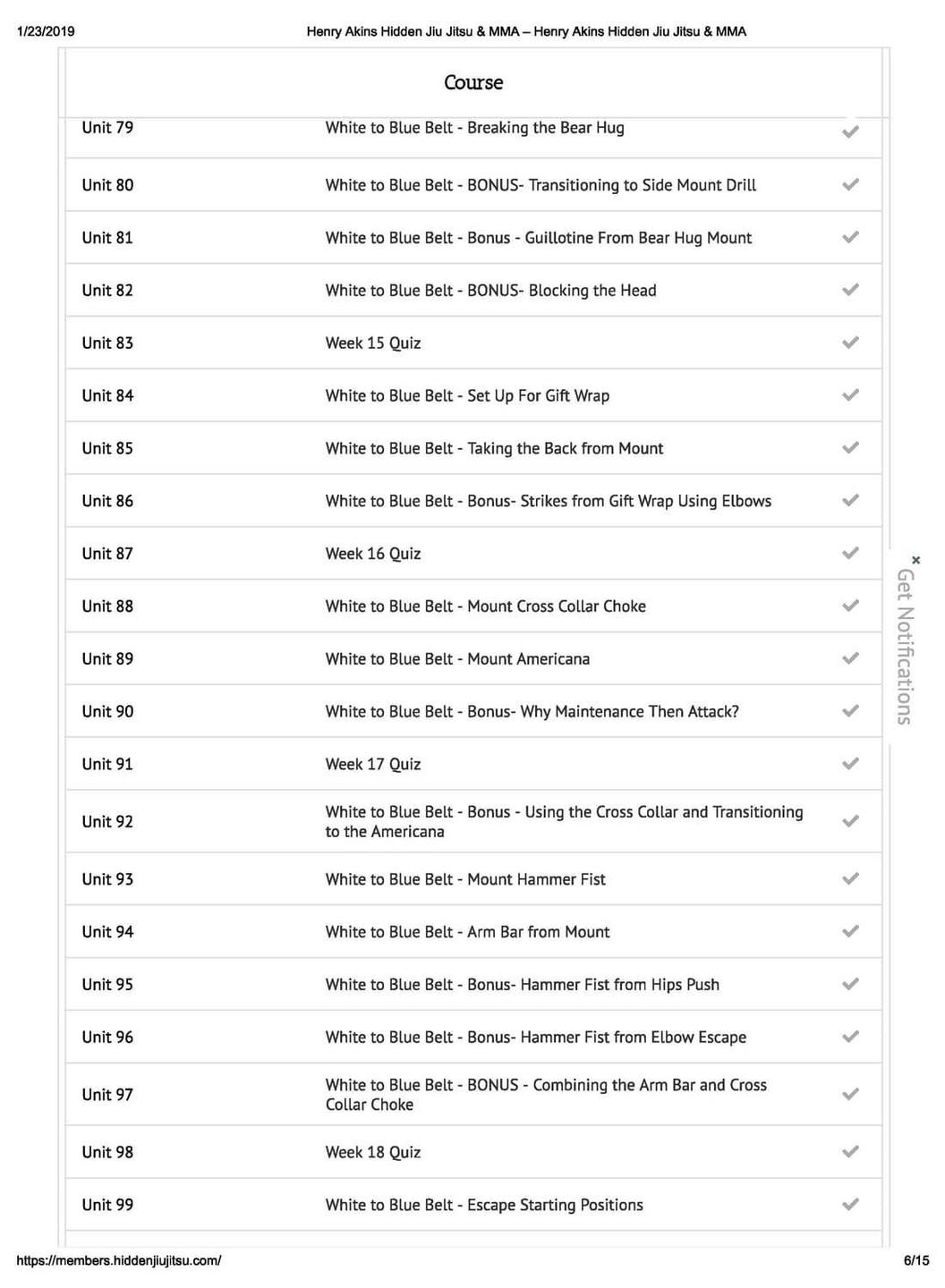Close the Get Notifications side tab
This screenshot has height=1288, width=945.
(915, 560)
